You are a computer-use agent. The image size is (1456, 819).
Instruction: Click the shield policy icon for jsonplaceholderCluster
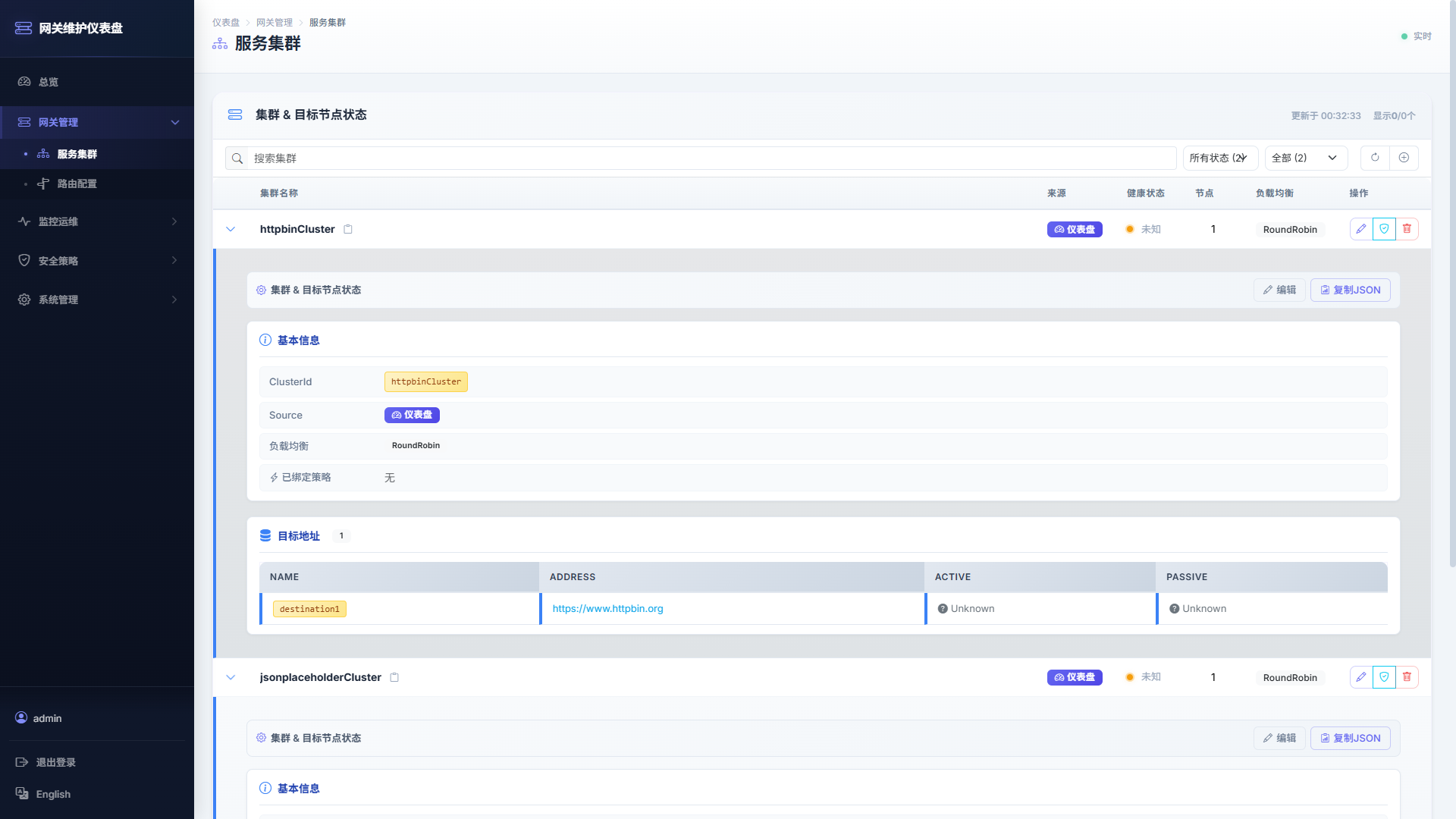click(x=1384, y=677)
